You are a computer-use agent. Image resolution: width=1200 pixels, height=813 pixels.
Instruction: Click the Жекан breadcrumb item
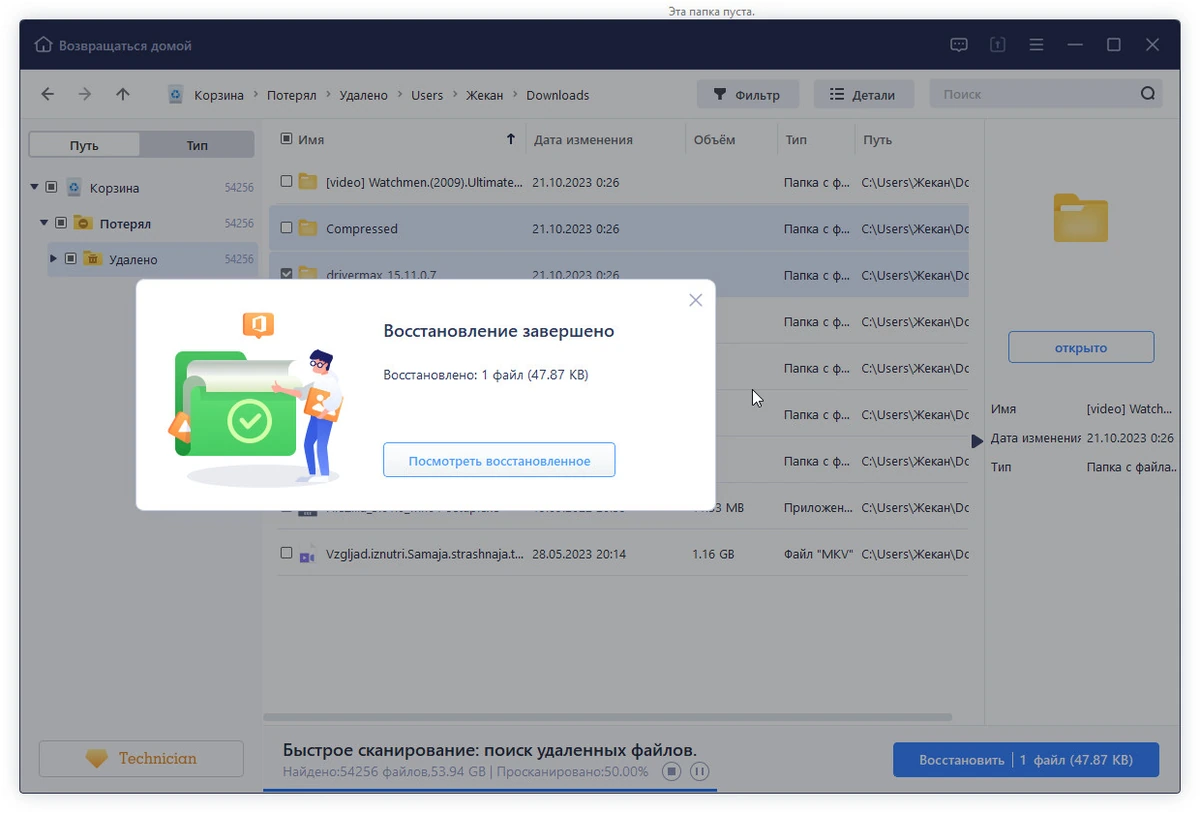[485, 95]
